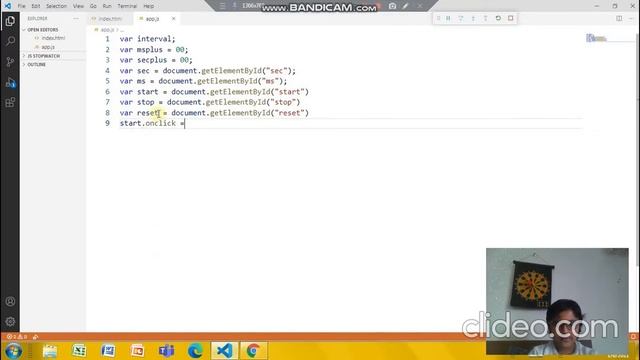Click "secplus" on line 3
The width and height of the screenshot is (640, 360).
[x=152, y=60]
